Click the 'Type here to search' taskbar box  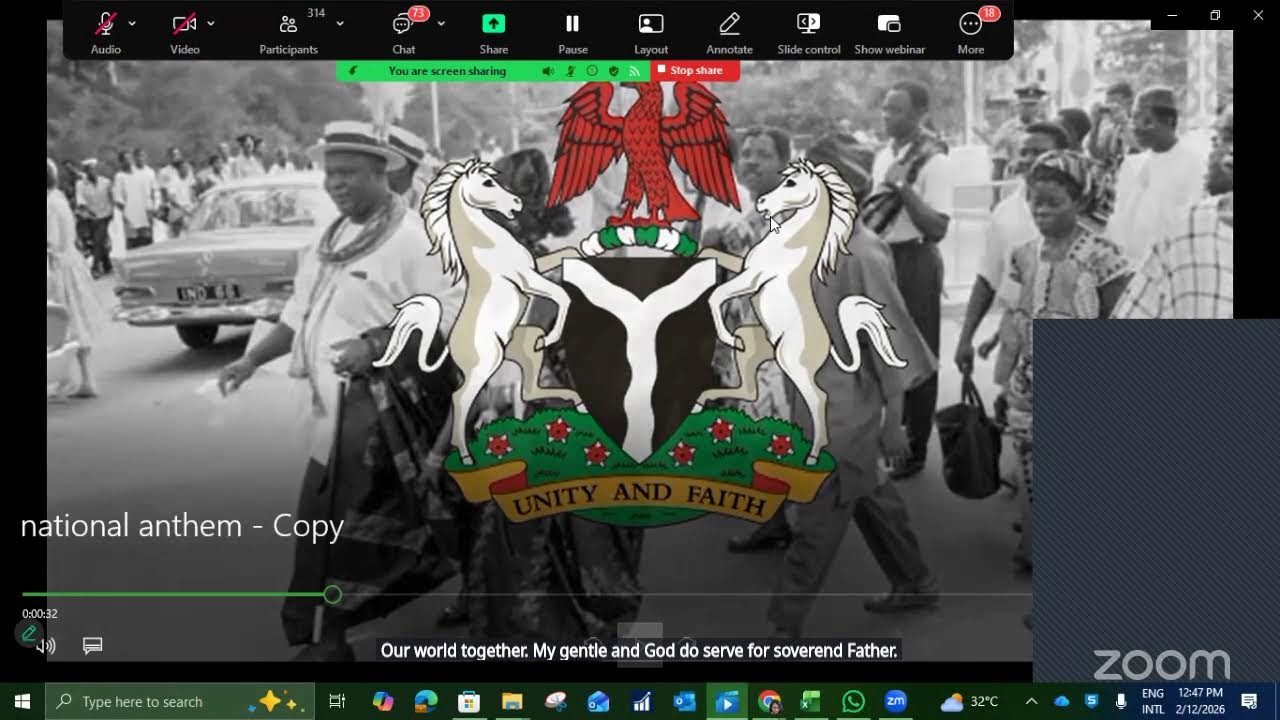click(180, 702)
